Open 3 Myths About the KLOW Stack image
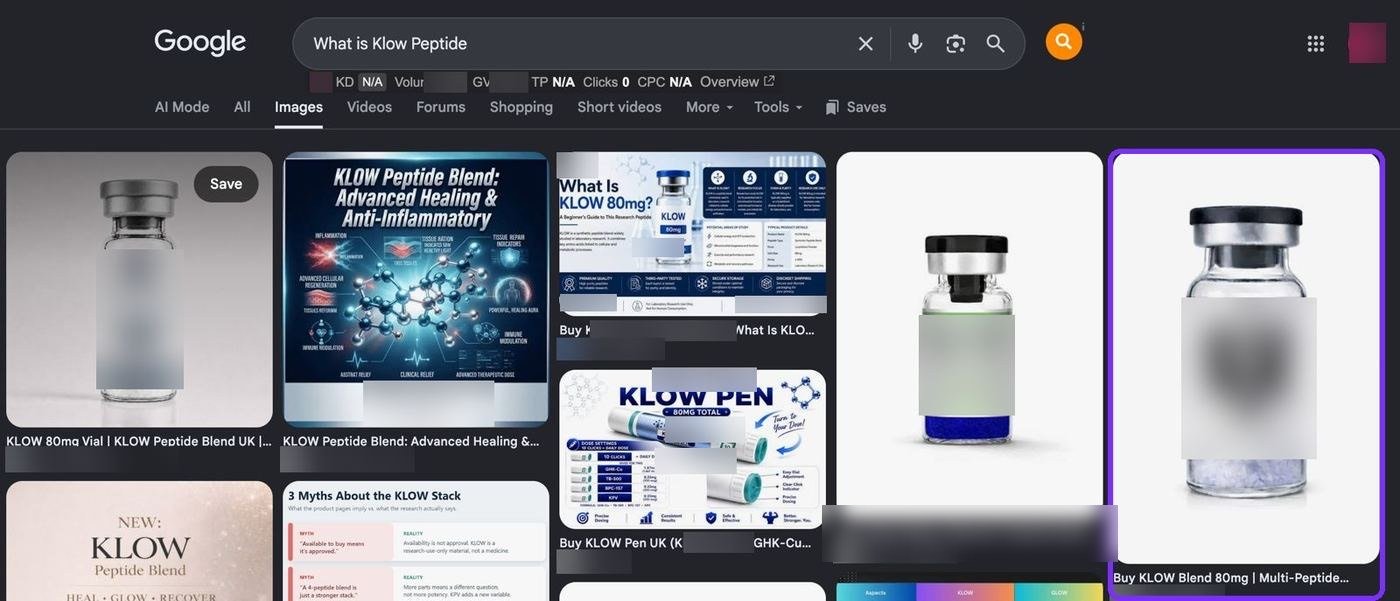The width and height of the screenshot is (1400, 601). 415,541
